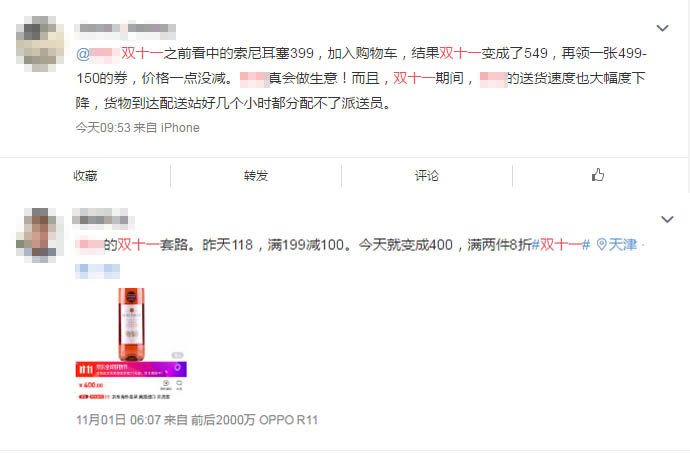
Task: Open 前后2000万 OPPO R11 source link
Action: click(254, 420)
